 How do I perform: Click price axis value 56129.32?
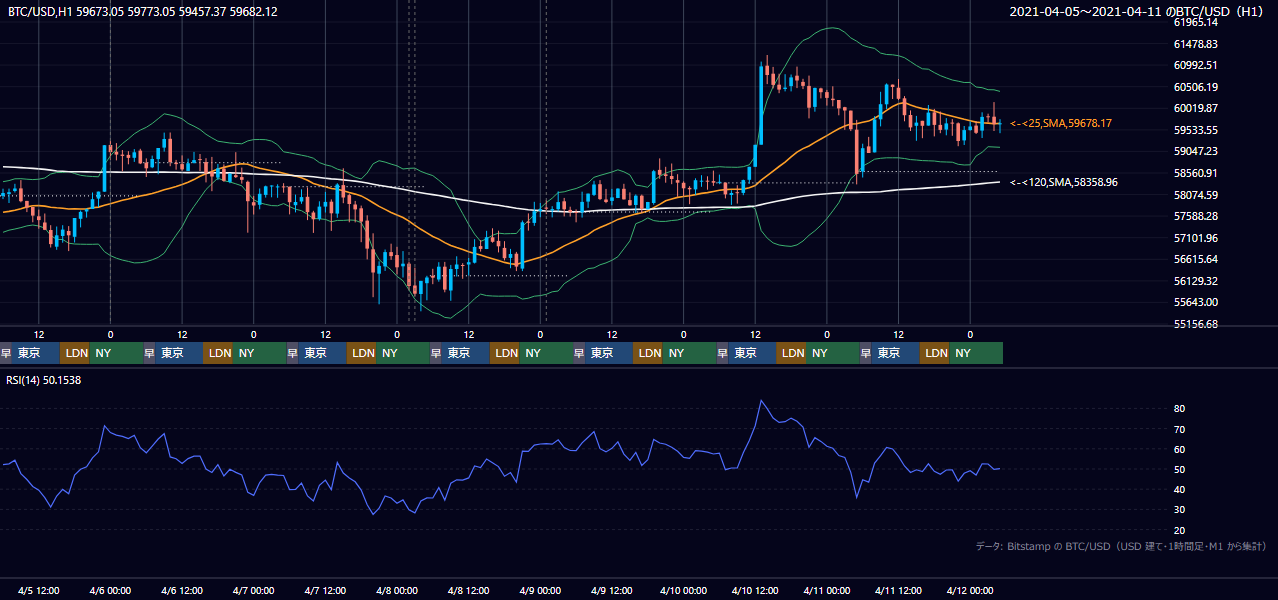click(1195, 281)
